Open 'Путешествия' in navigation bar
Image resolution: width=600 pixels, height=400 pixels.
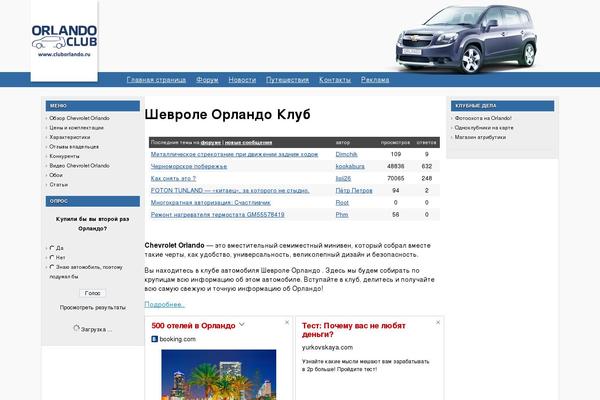coord(287,80)
